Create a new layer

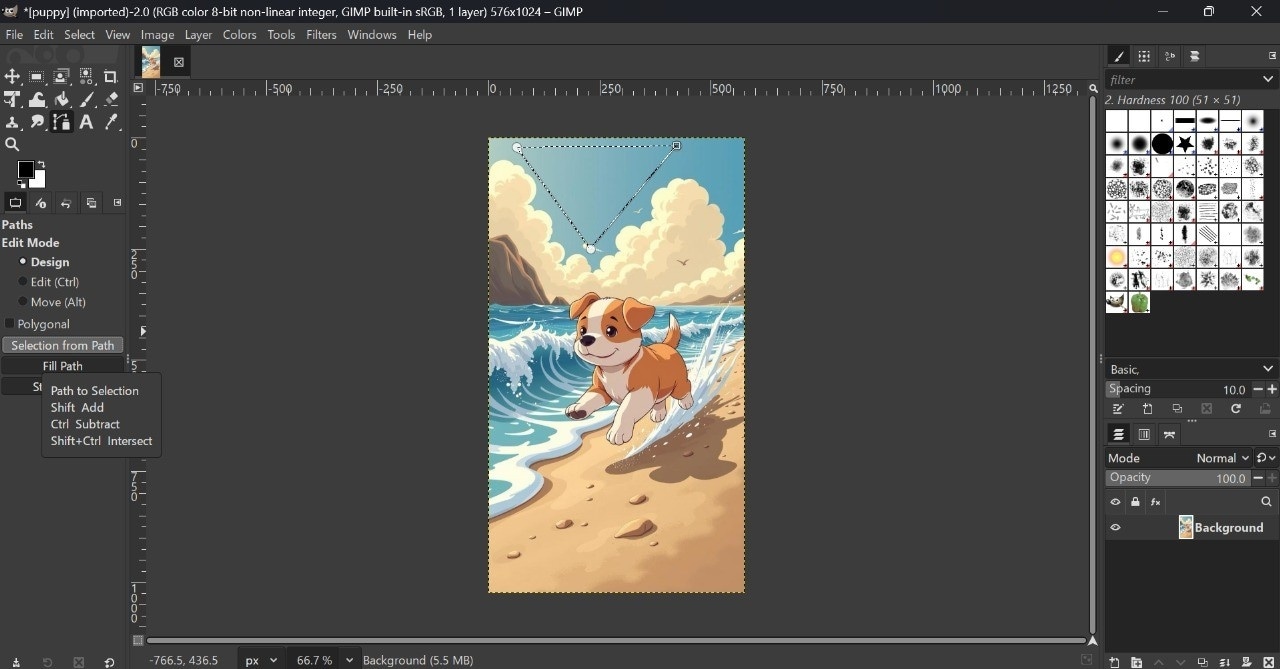1114,662
